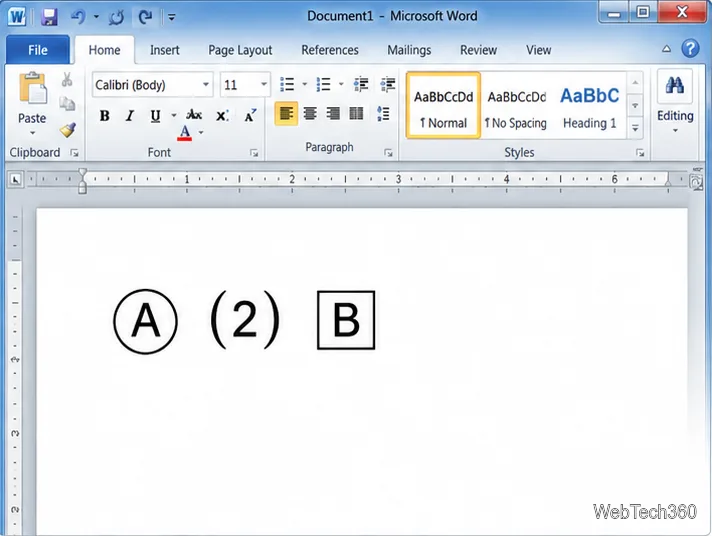
Task: Decrease paragraph indent
Action: (x=361, y=84)
